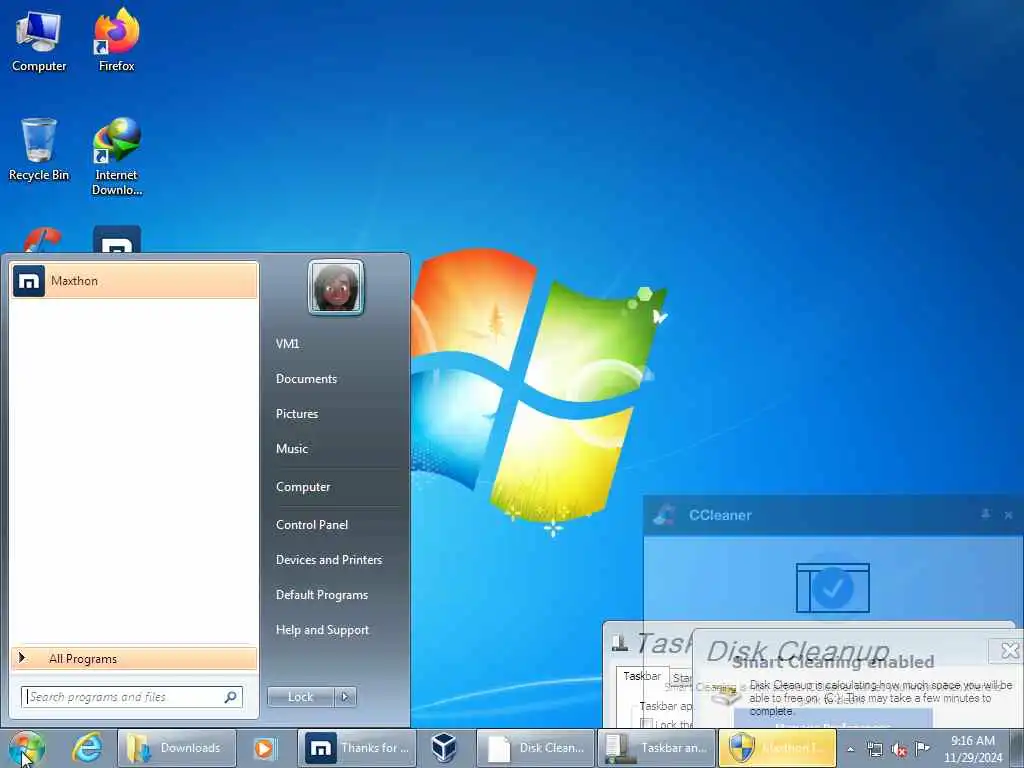
Task: Click the Start orb on the taskbar
Action: coord(26,748)
